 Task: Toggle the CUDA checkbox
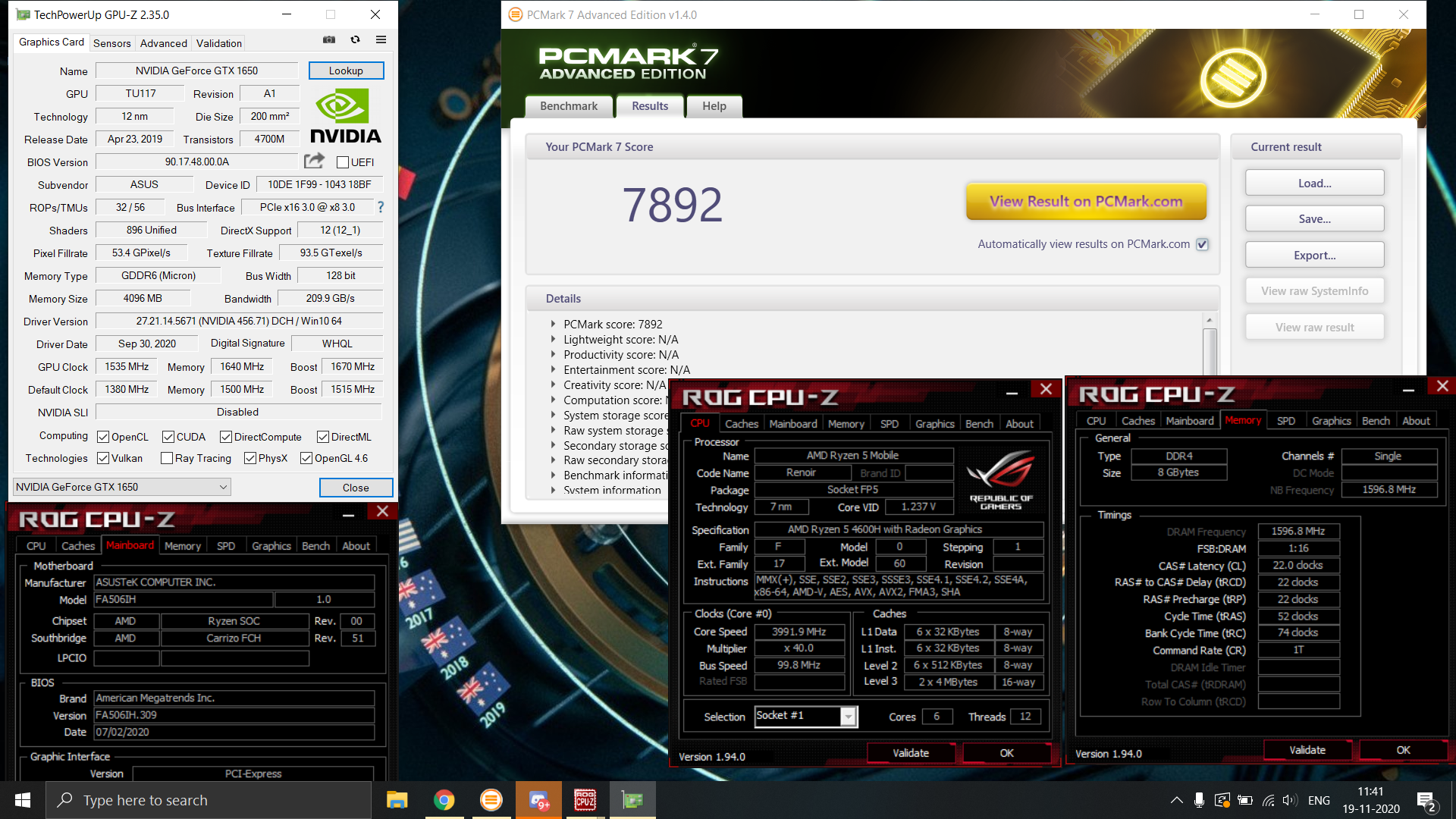168,437
